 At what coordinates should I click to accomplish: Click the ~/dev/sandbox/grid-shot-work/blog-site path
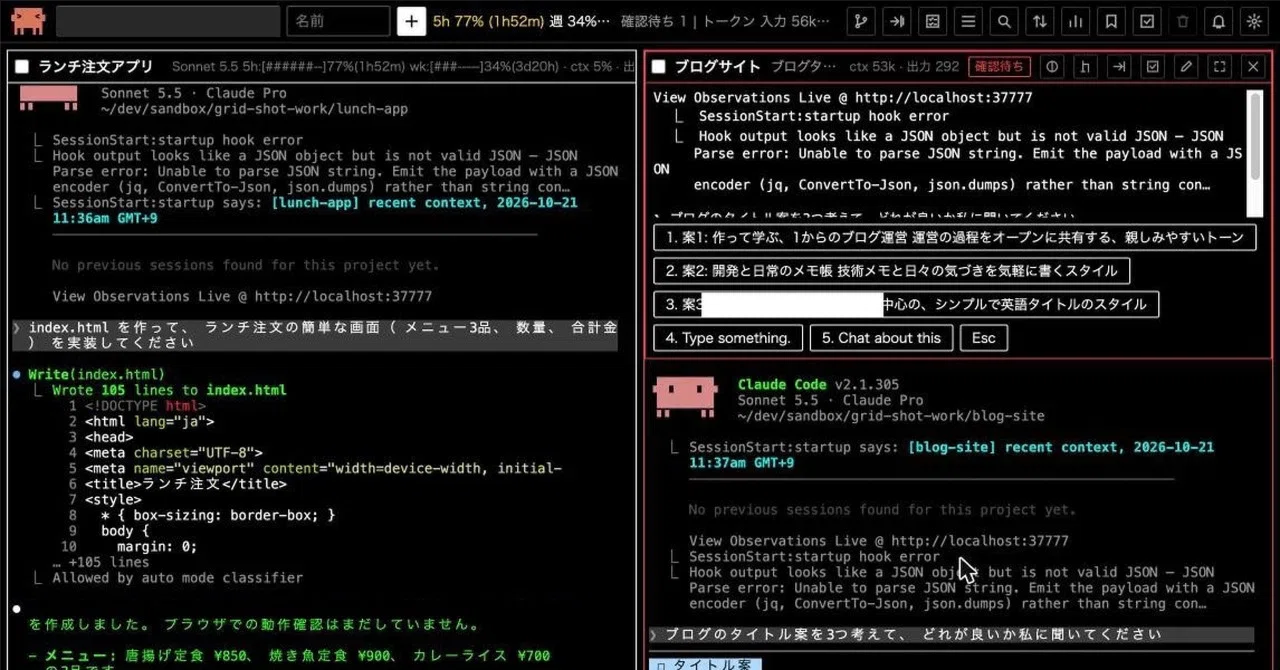[x=891, y=417]
